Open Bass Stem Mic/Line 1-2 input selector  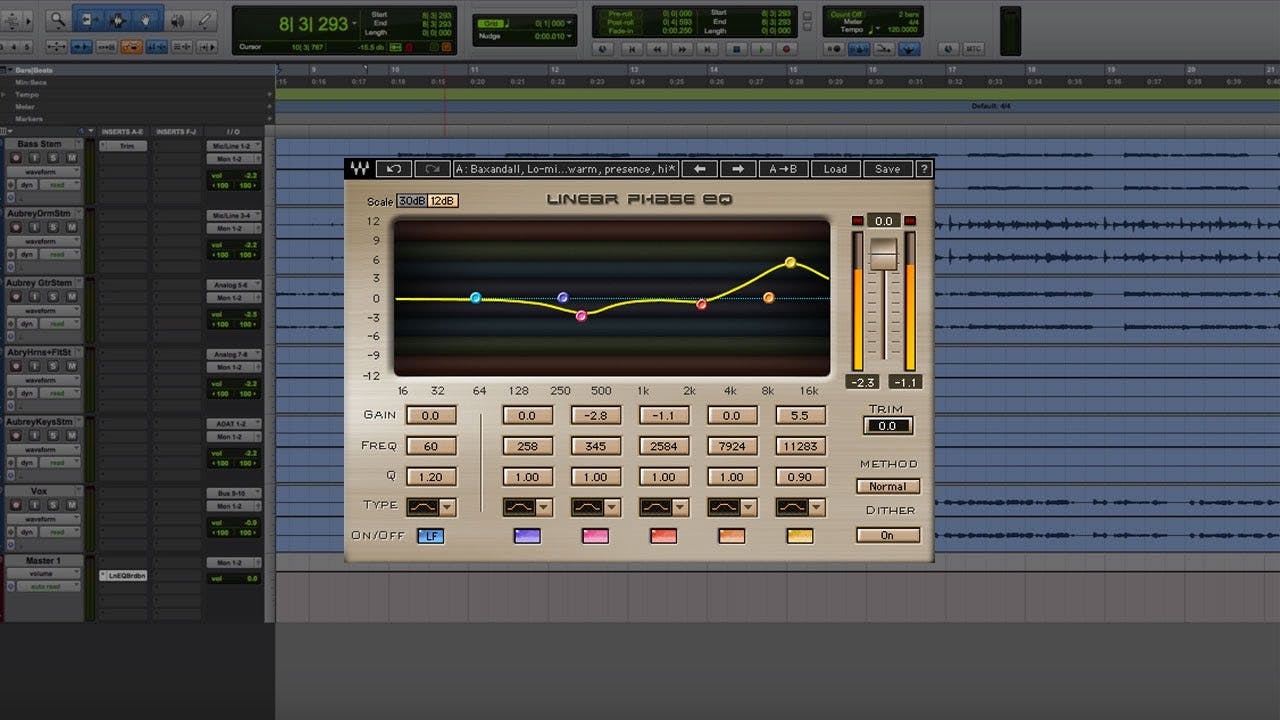pos(235,146)
